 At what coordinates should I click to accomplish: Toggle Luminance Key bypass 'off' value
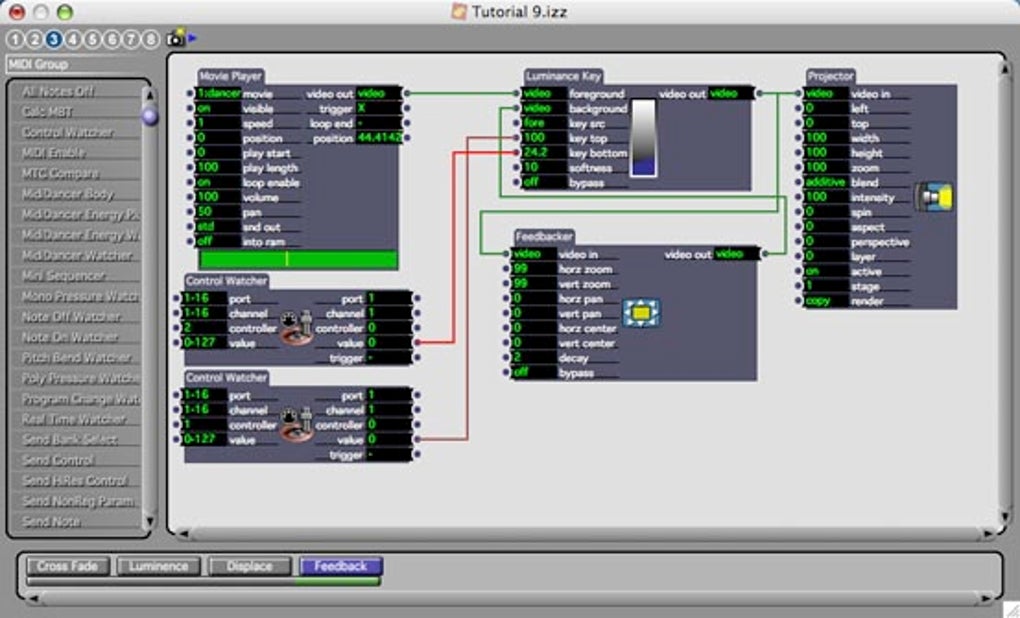(x=544, y=182)
